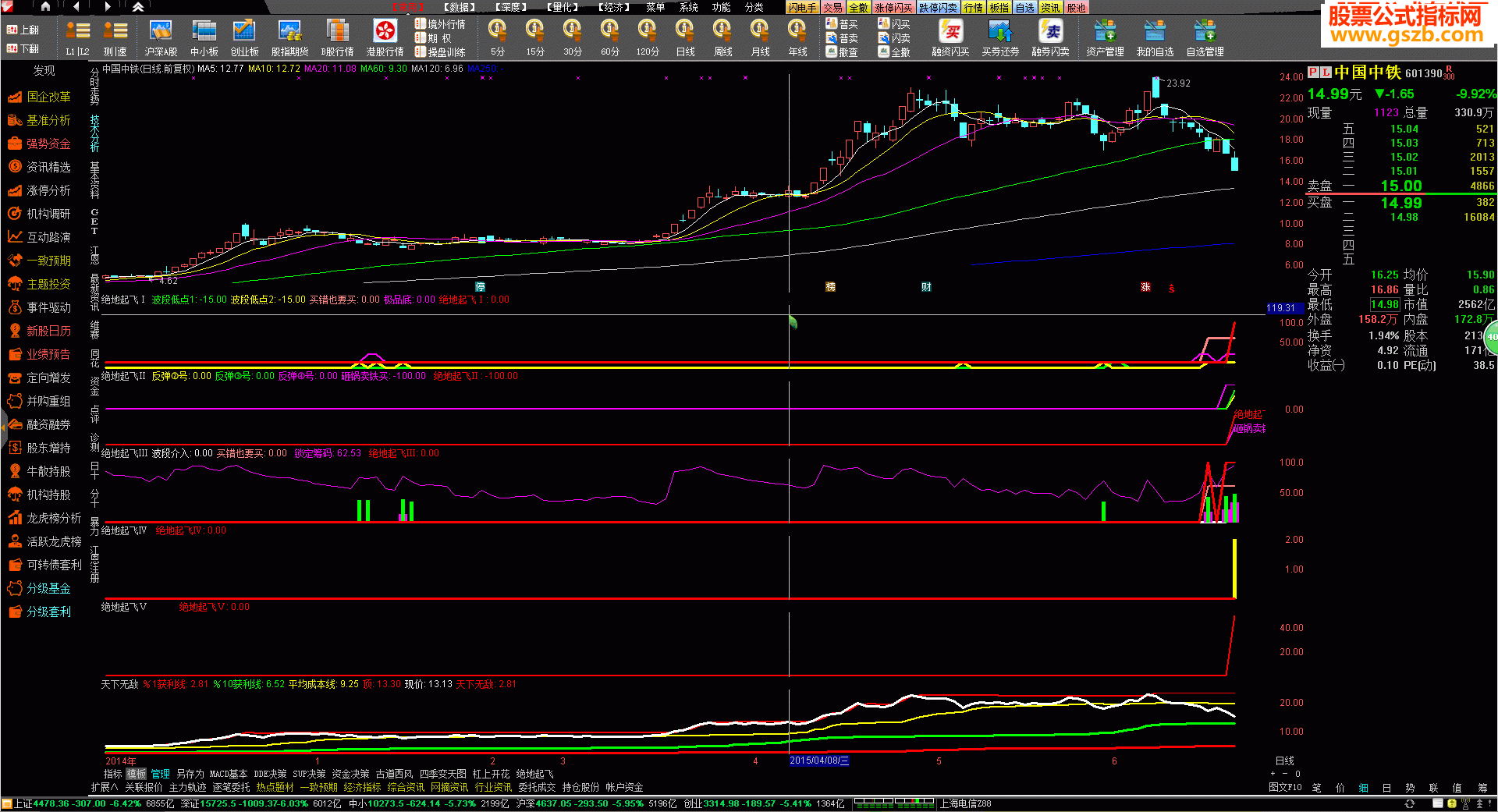Apply the MACD基本 template
The image size is (1498, 812).
pos(228,774)
